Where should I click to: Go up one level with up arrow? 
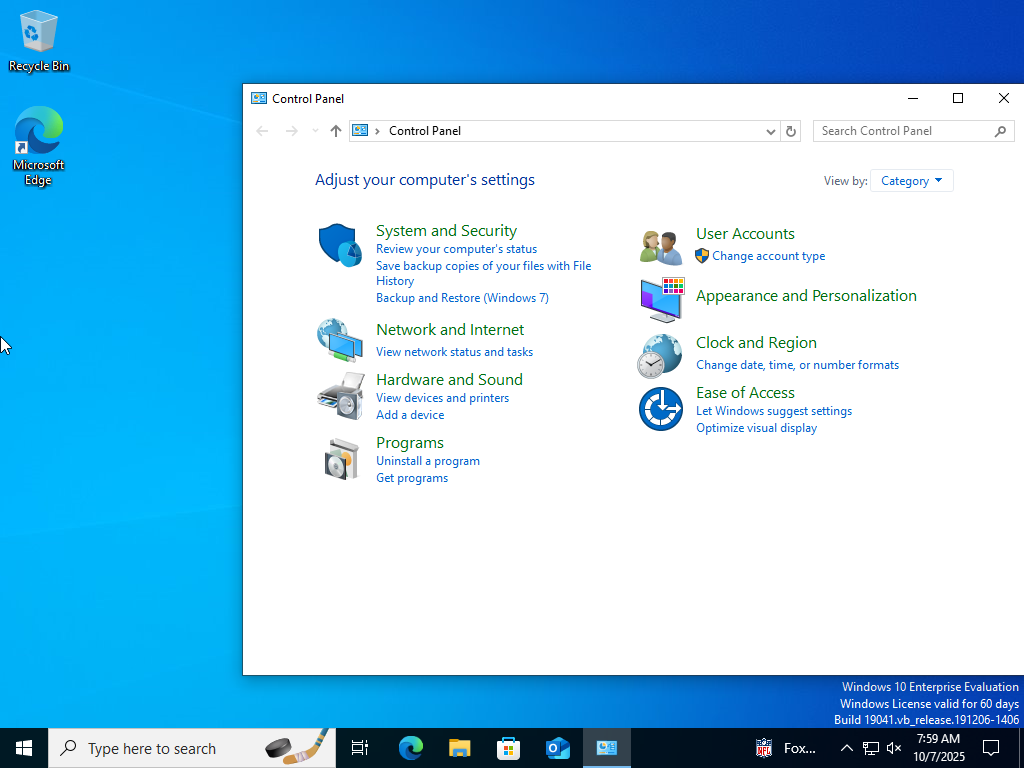point(336,131)
